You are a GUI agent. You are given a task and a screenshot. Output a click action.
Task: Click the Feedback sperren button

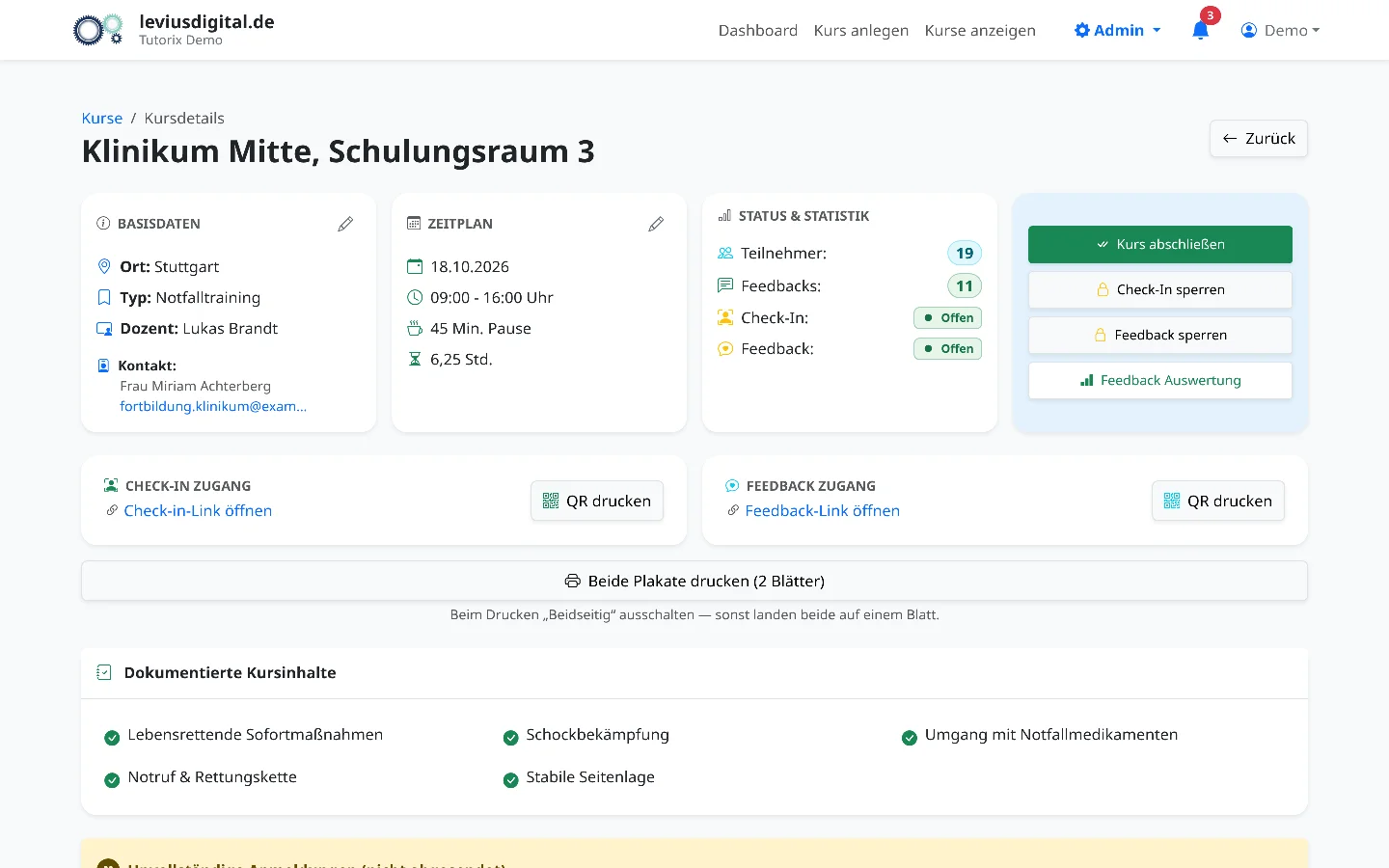1160,335
